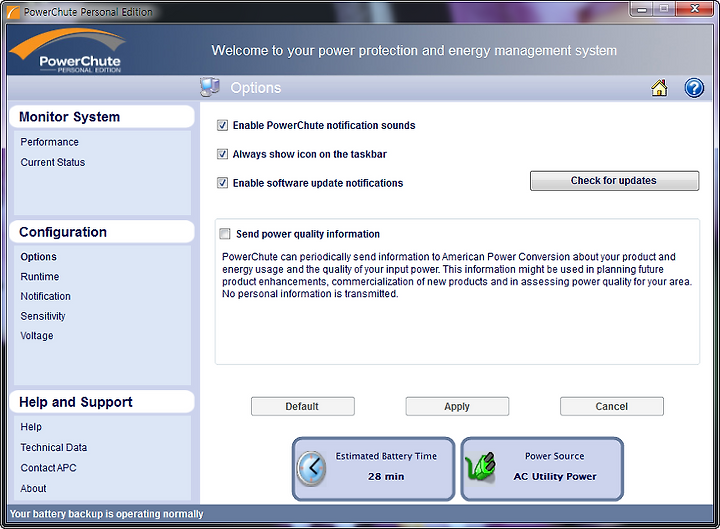
Task: Open the About page
Action: pyautogui.click(x=34, y=489)
